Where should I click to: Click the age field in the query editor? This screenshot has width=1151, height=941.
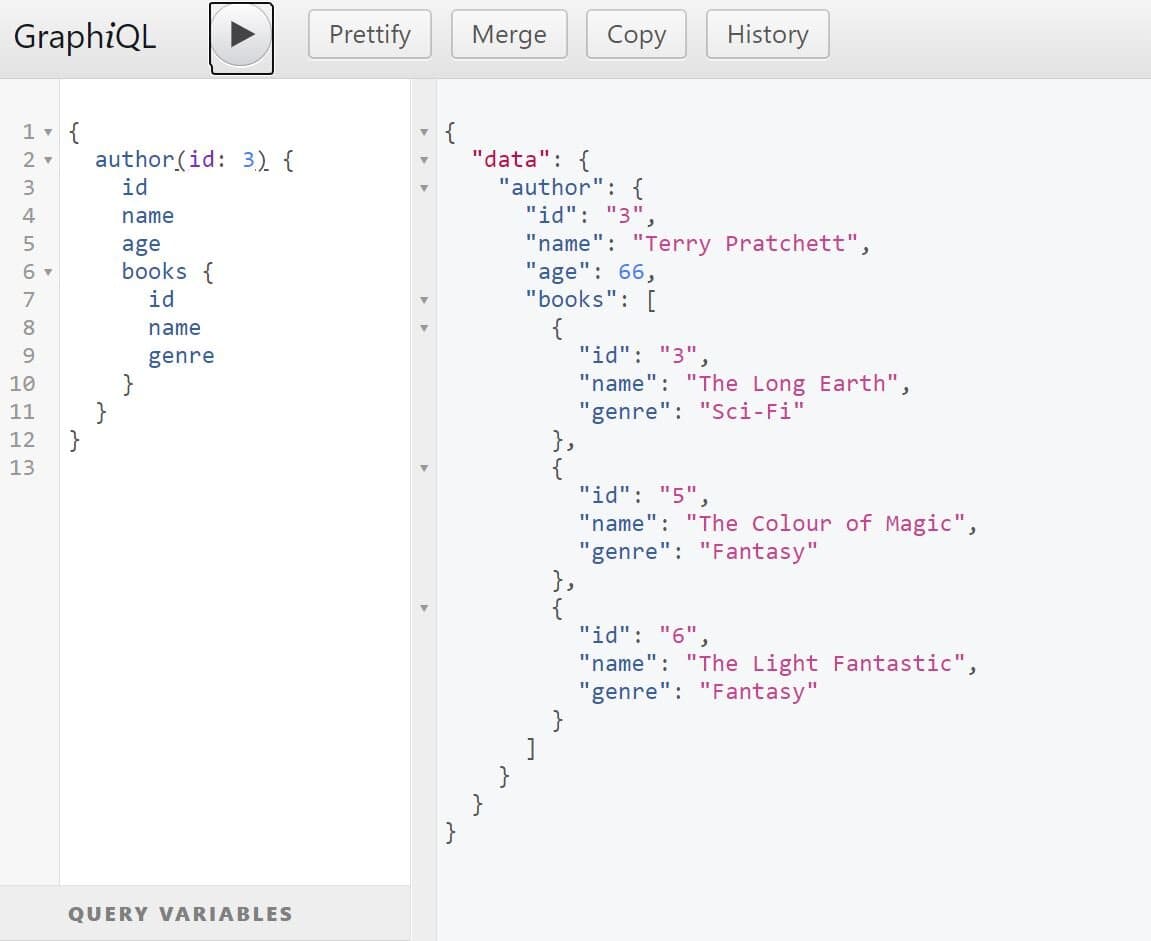(141, 244)
